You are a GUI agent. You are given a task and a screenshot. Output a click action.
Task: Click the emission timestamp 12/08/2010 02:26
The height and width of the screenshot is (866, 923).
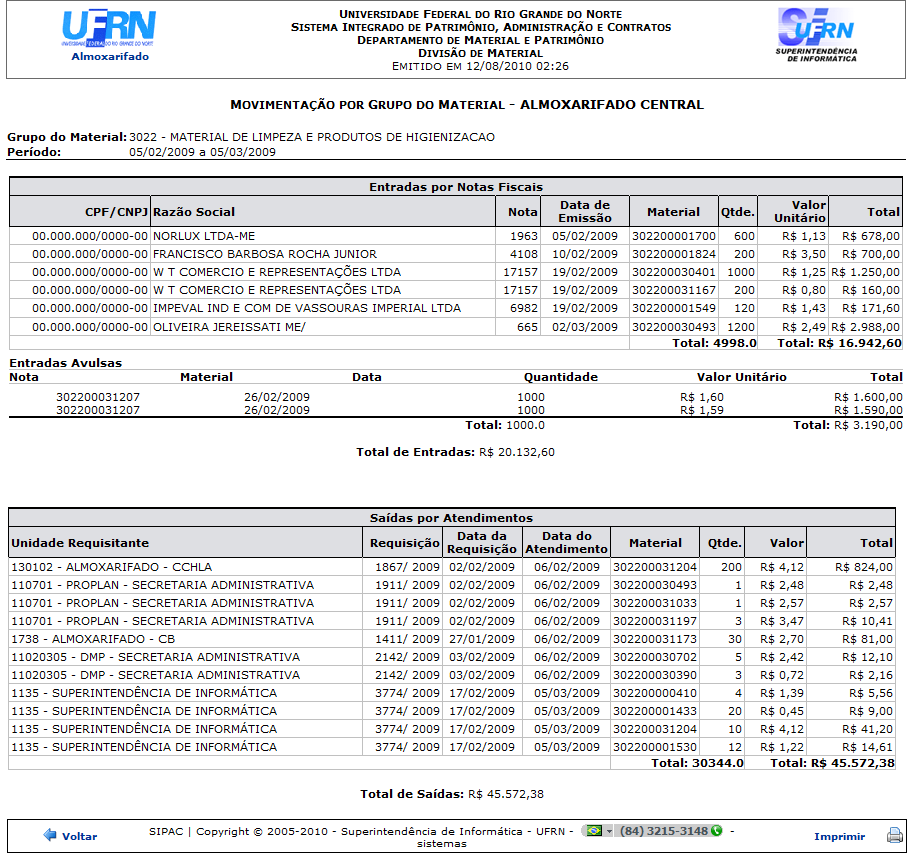517,66
